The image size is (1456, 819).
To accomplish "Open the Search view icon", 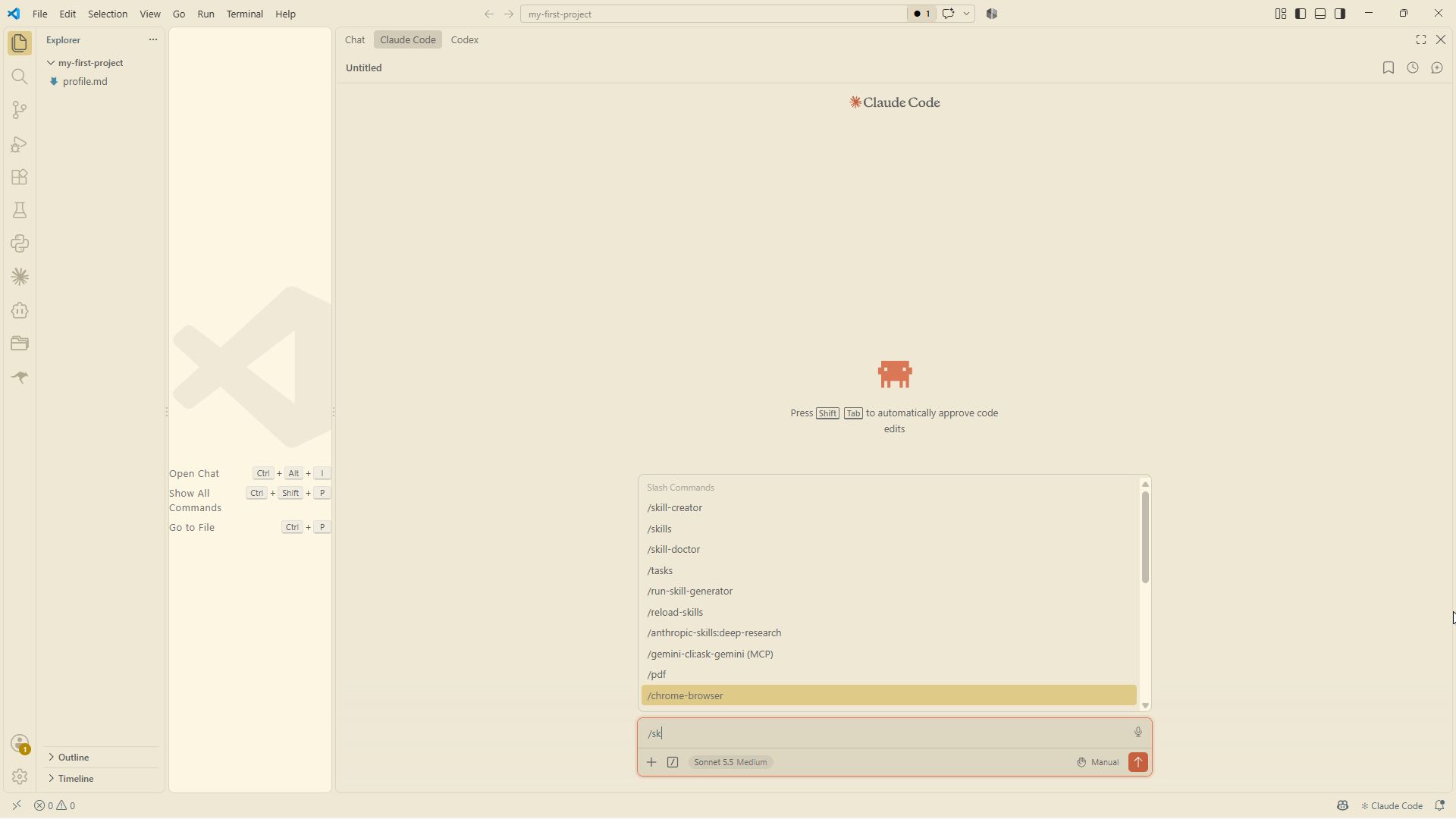I will click(20, 77).
